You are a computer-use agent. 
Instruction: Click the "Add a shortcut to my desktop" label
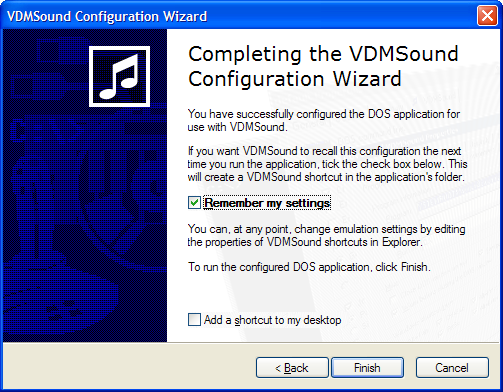[272, 320]
